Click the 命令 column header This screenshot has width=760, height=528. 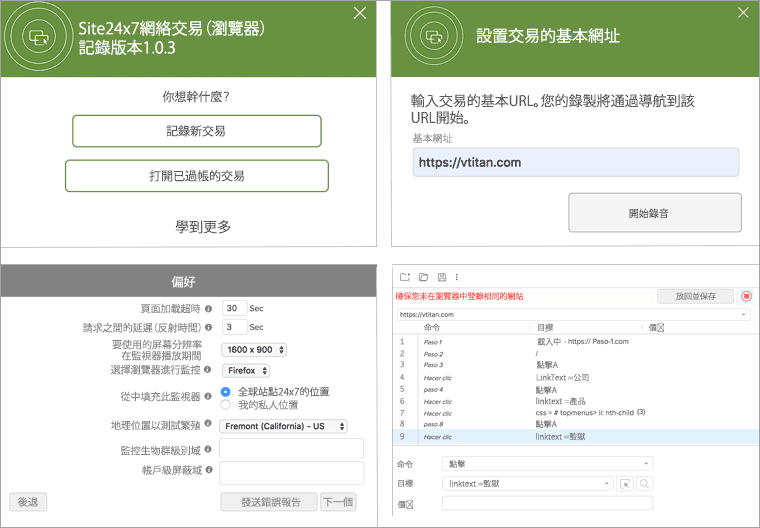[x=431, y=327]
